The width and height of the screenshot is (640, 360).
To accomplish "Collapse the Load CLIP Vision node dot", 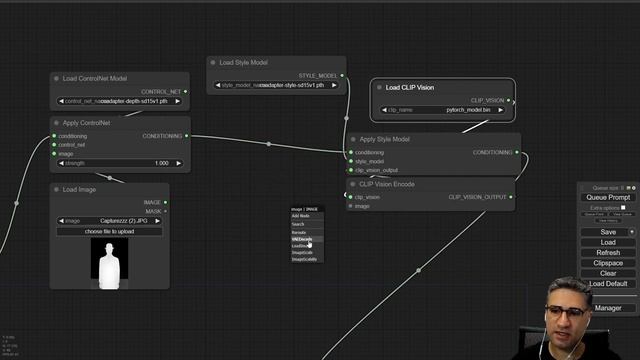I will (x=379, y=87).
